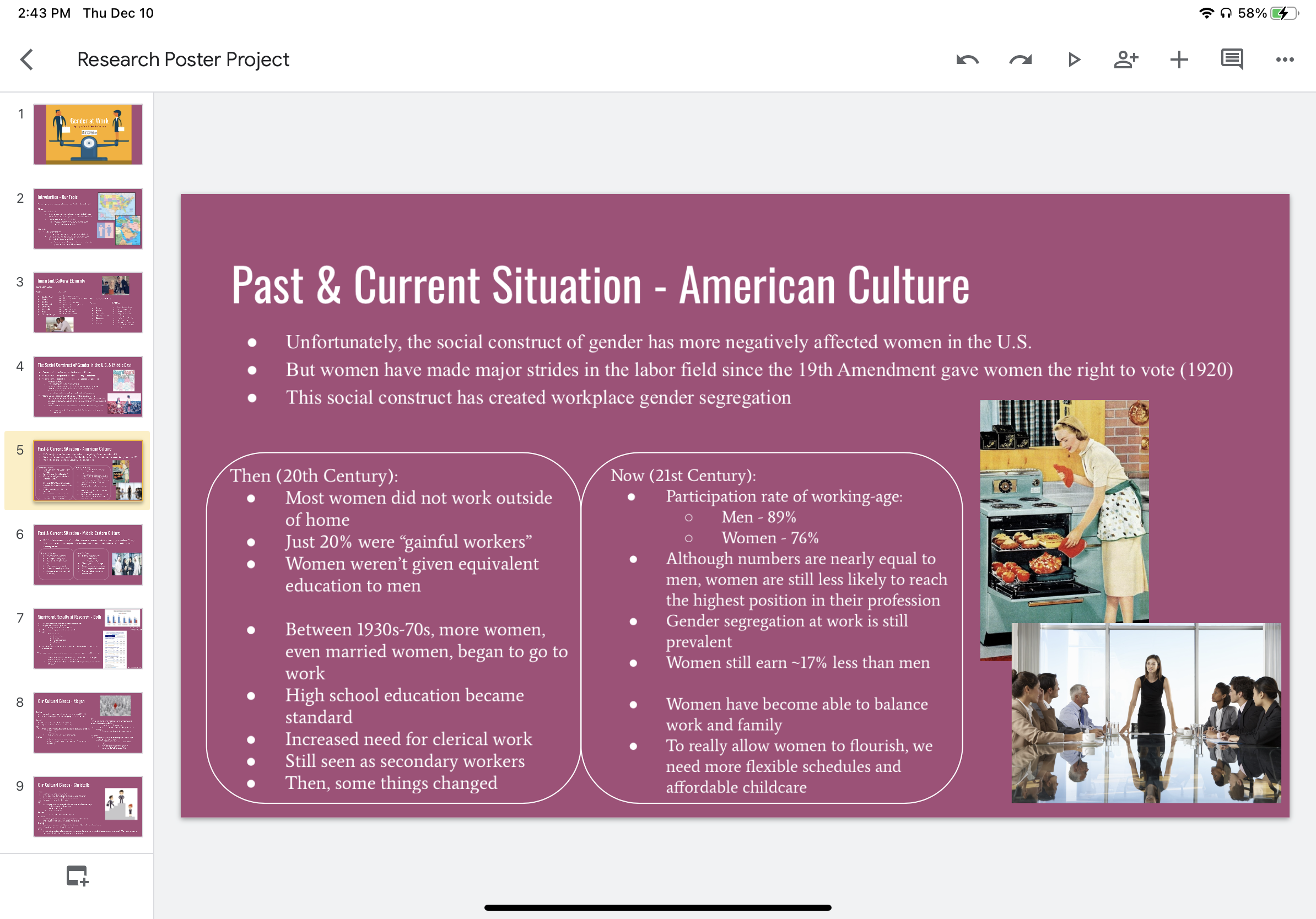Tap 'Gender segregation at work is still prevalent'
Image resolution: width=1316 pixels, height=919 pixels.
point(787,631)
